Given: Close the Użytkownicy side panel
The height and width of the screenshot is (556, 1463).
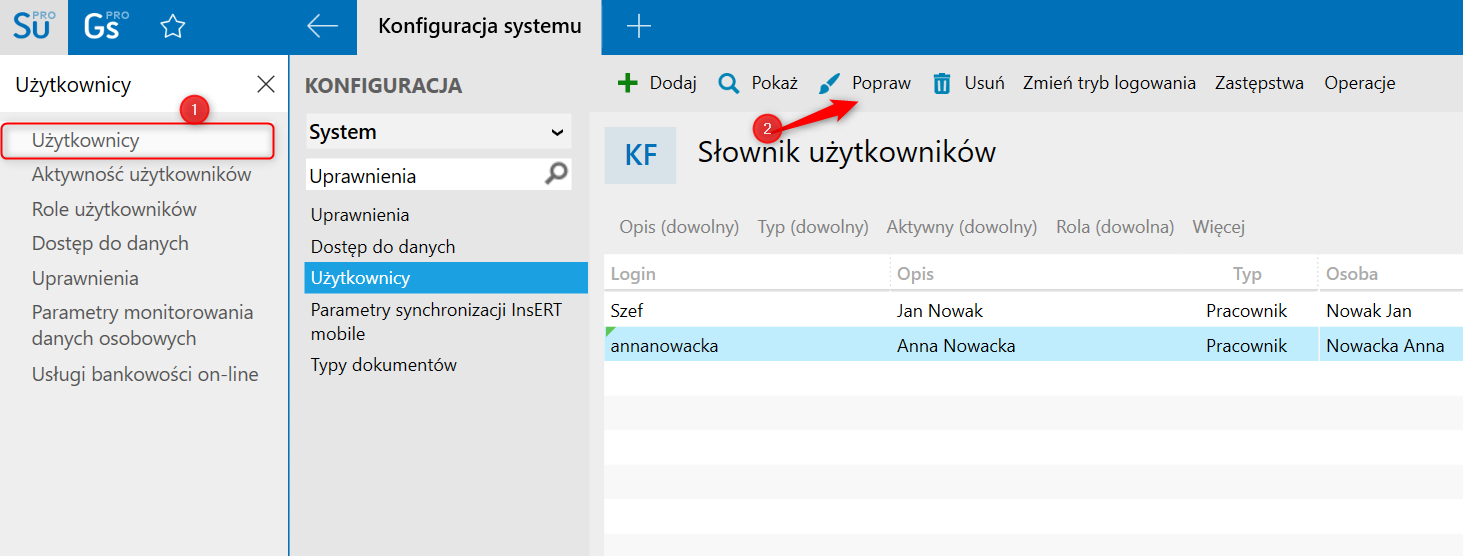Looking at the screenshot, I should coord(266,84).
